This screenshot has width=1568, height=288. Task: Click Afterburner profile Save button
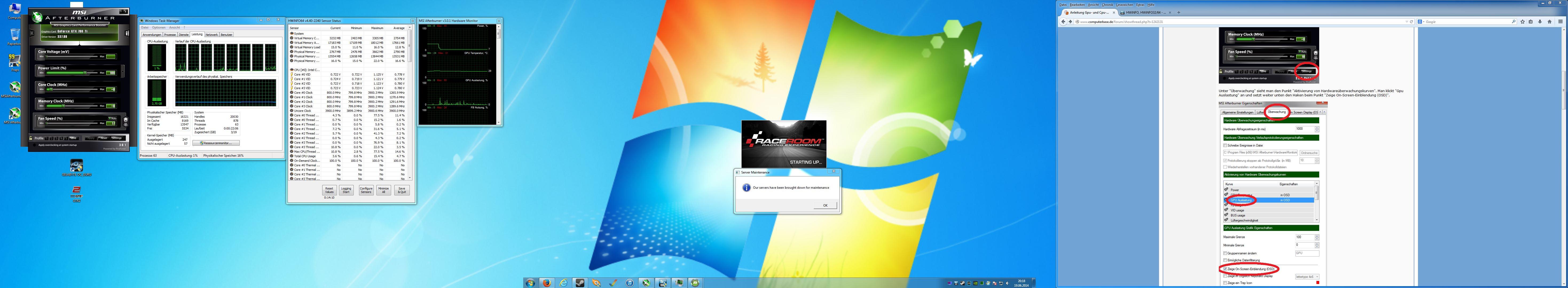74,138
